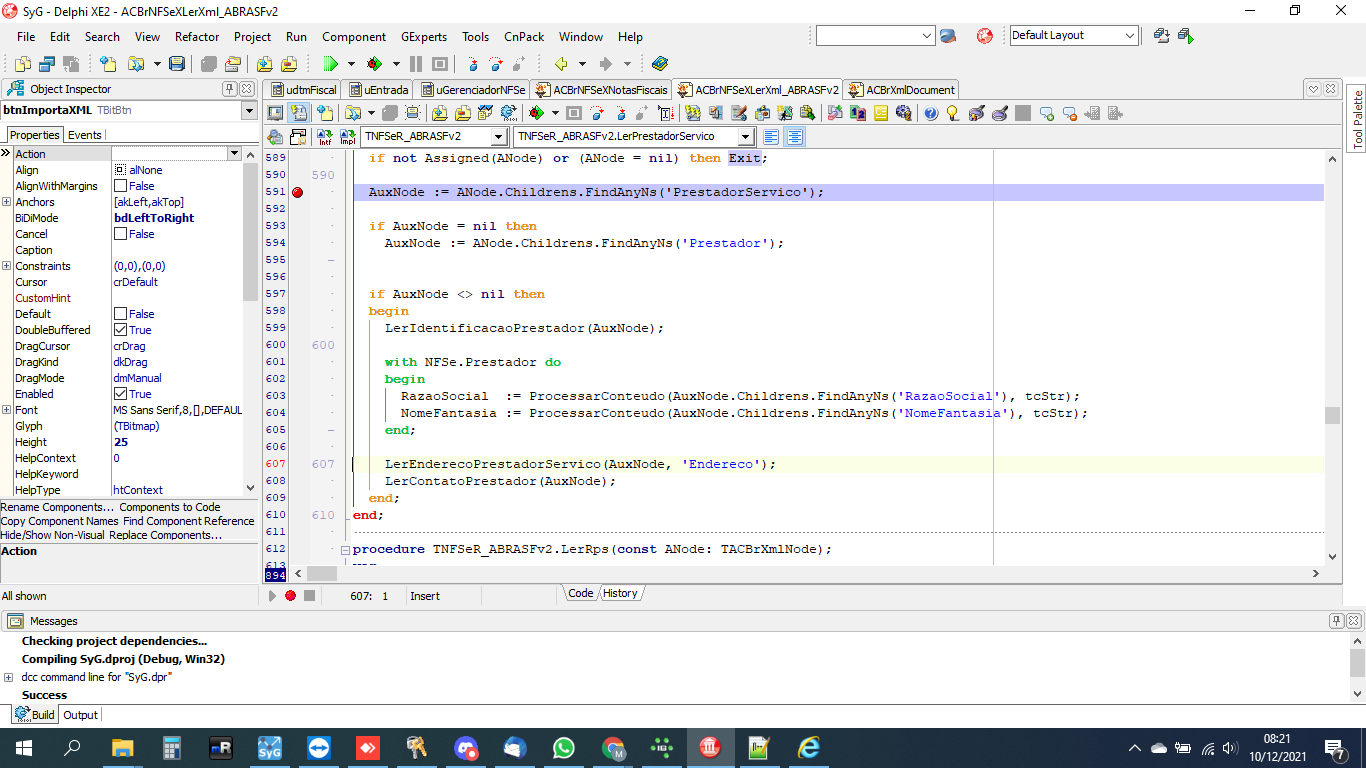Jump to Impl section icon

click(347, 137)
